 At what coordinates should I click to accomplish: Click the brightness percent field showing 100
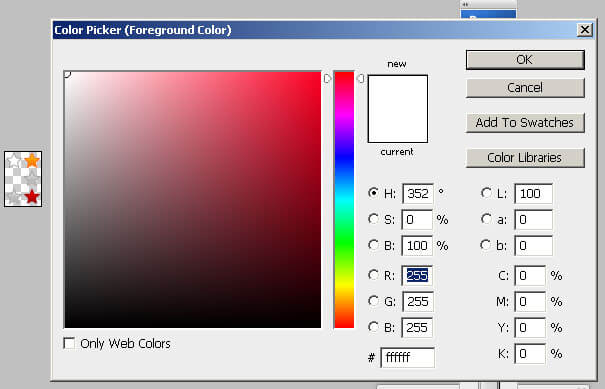pyautogui.click(x=417, y=245)
